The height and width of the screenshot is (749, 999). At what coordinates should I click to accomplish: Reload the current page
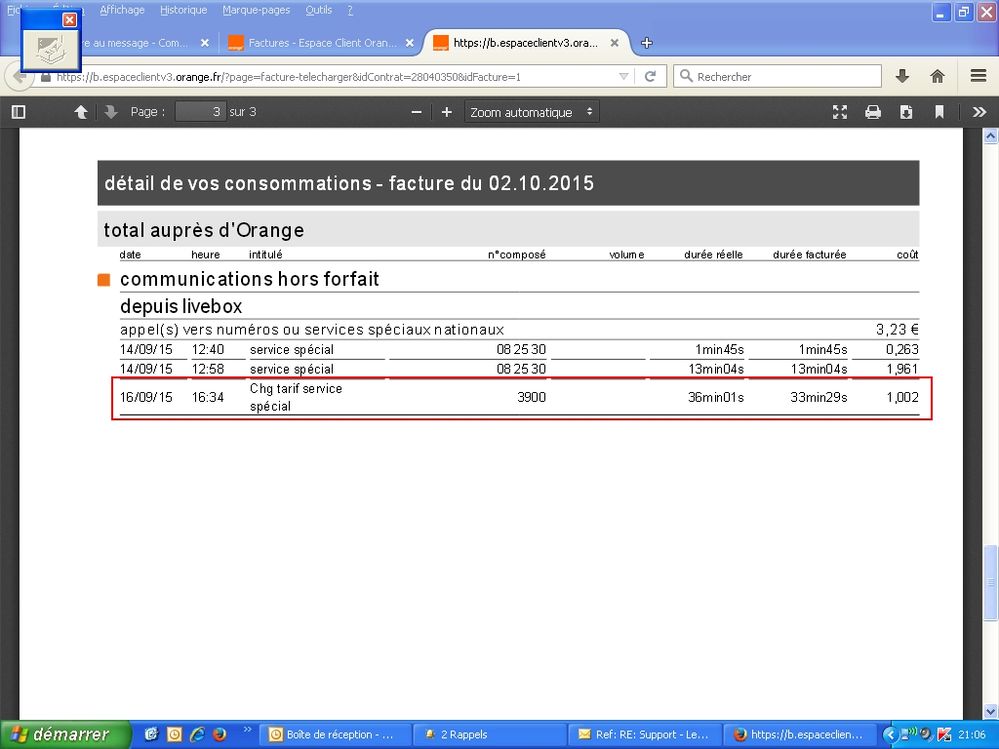point(650,76)
